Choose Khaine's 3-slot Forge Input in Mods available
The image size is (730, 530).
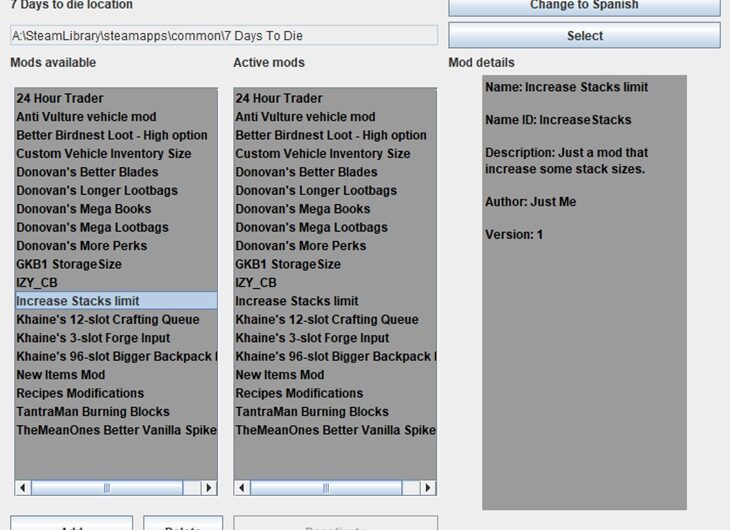pyautogui.click(x=116, y=338)
